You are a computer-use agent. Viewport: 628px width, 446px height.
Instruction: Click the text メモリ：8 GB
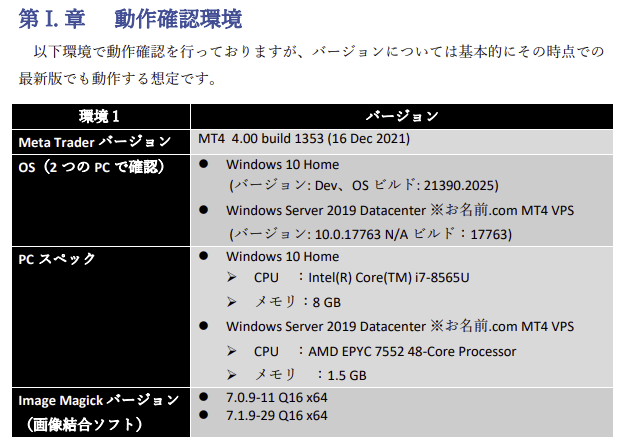click(298, 302)
